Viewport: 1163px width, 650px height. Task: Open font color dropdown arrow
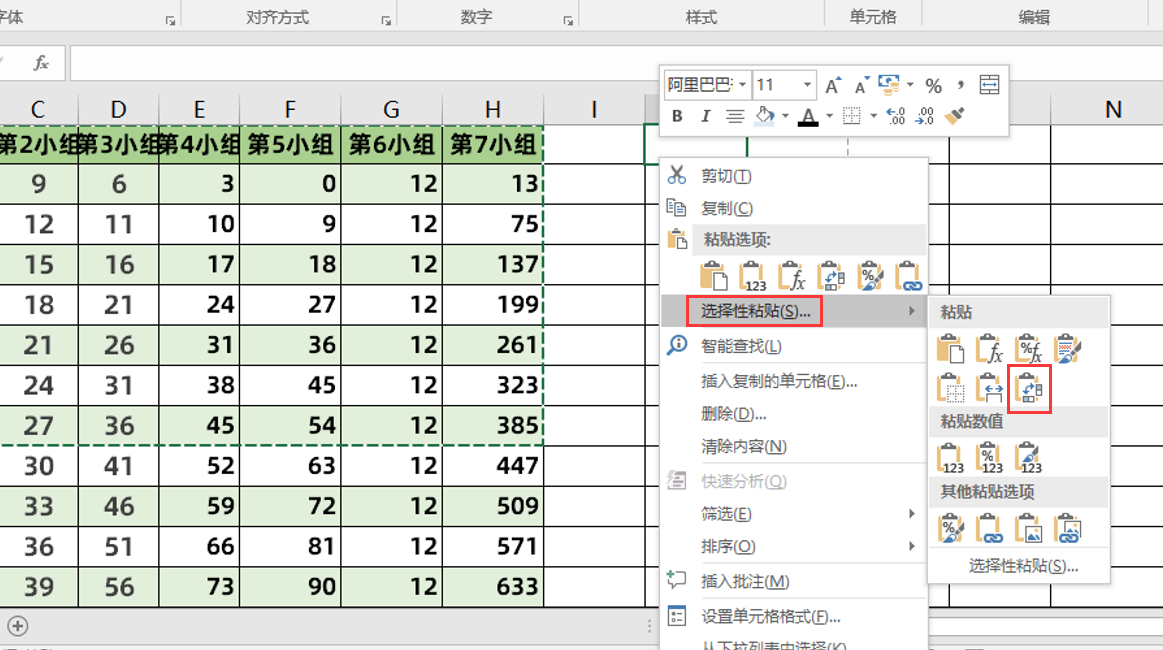829,116
